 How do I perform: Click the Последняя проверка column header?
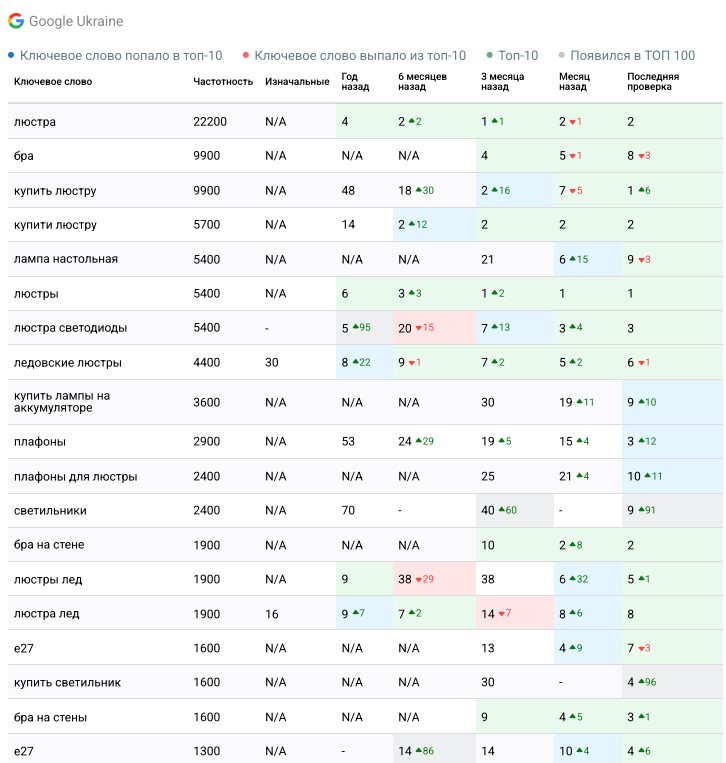653,82
